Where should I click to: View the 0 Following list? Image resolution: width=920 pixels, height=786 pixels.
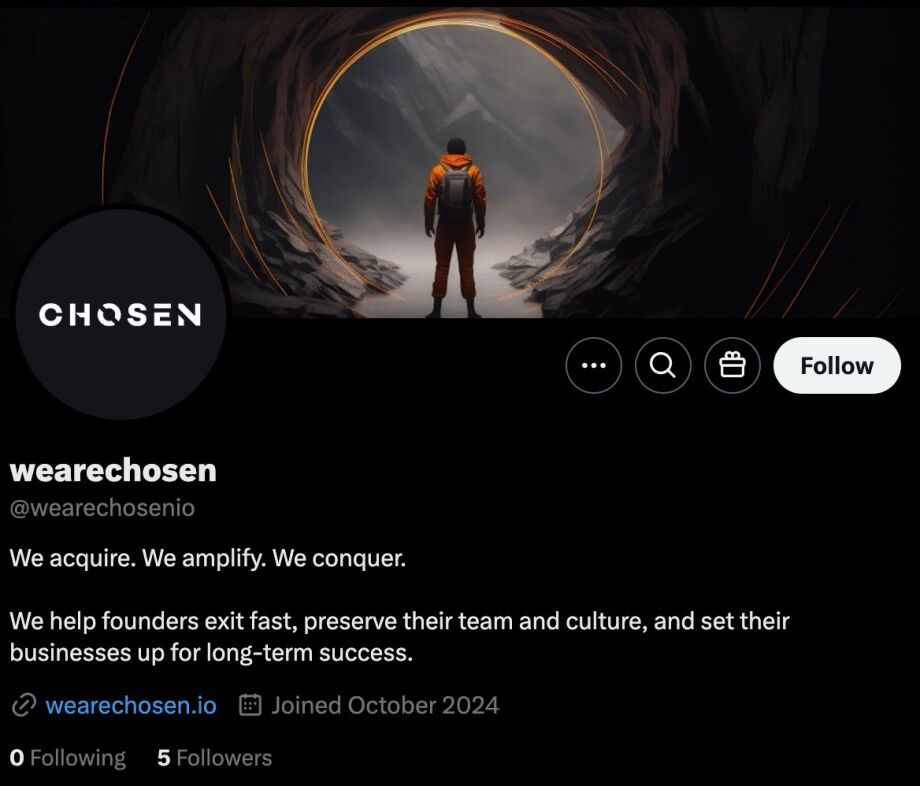point(67,758)
